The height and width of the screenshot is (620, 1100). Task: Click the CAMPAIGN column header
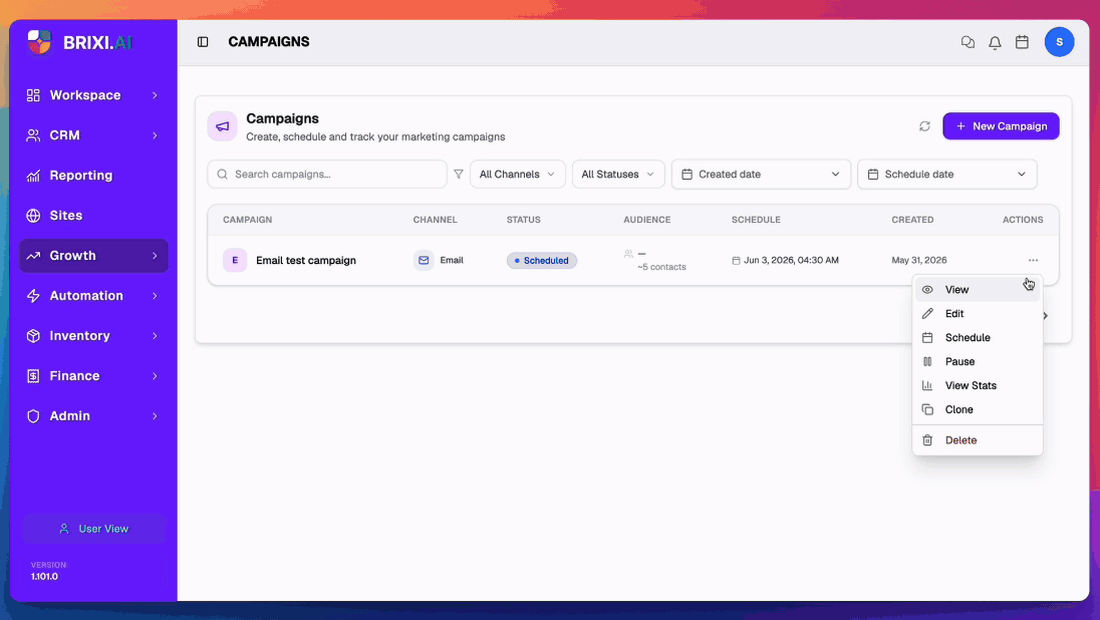[x=248, y=220]
